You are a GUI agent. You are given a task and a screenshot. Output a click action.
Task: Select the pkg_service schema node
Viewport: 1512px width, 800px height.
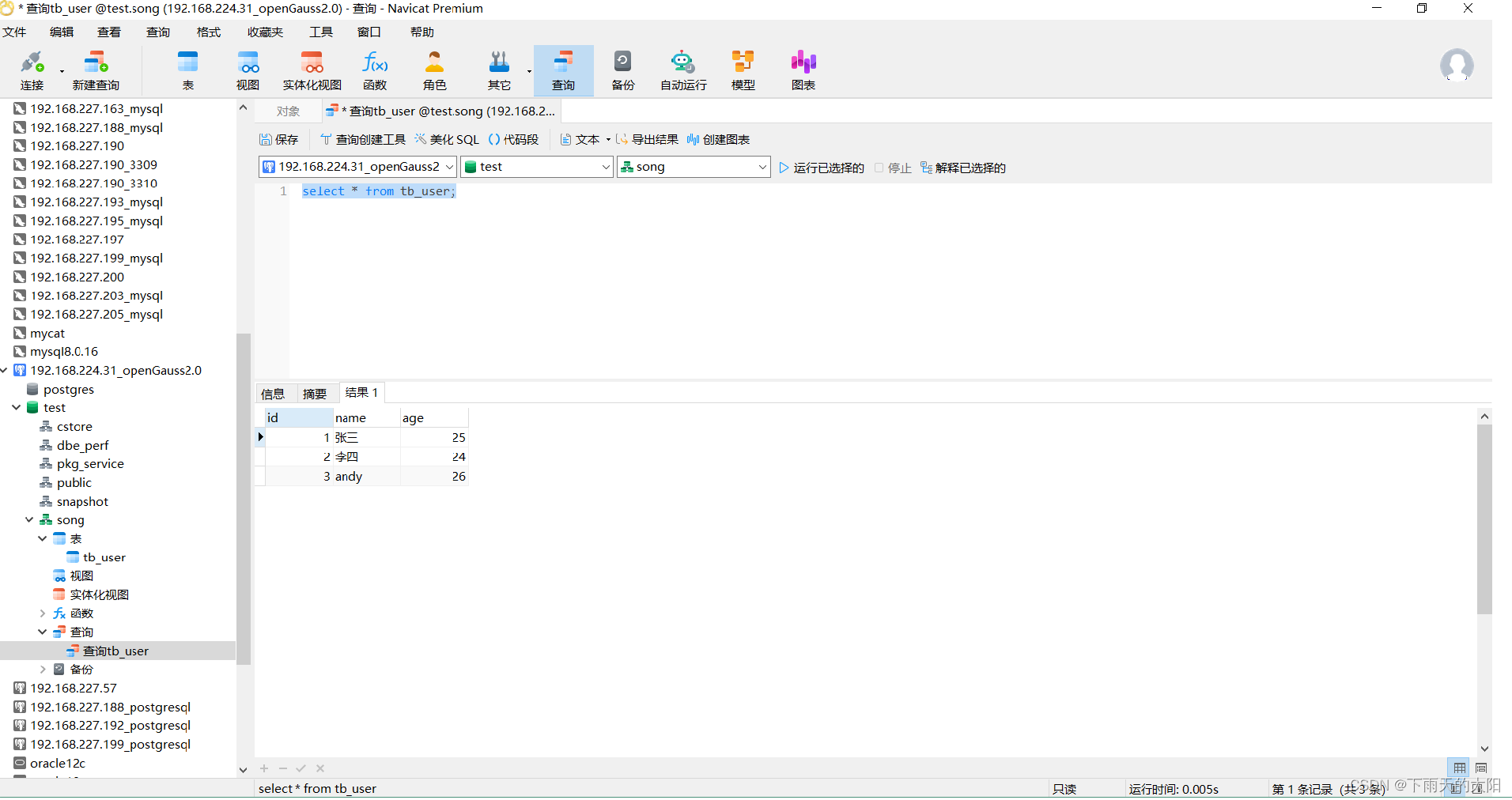pyautogui.click(x=90, y=464)
